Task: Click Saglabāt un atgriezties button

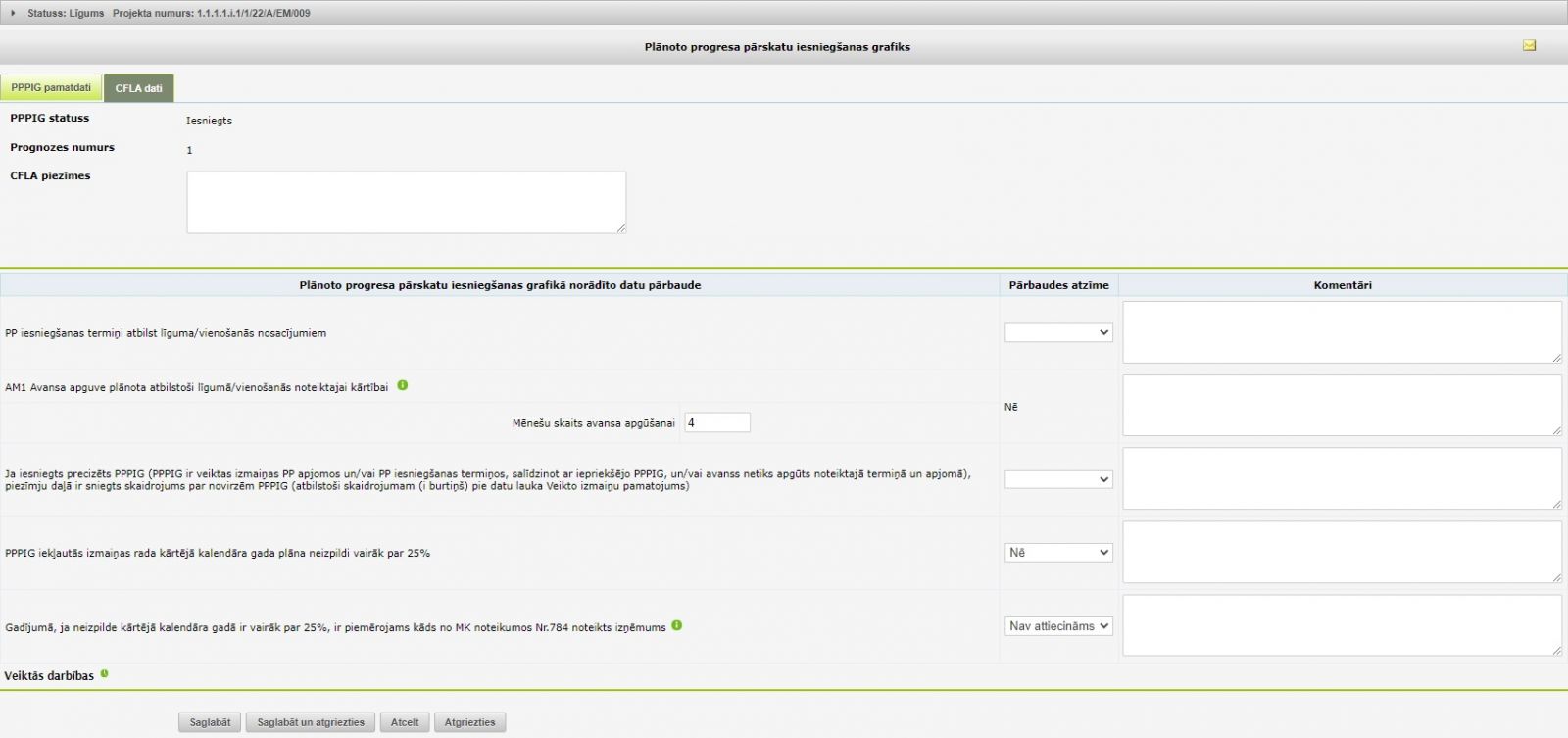Action: coord(311,722)
